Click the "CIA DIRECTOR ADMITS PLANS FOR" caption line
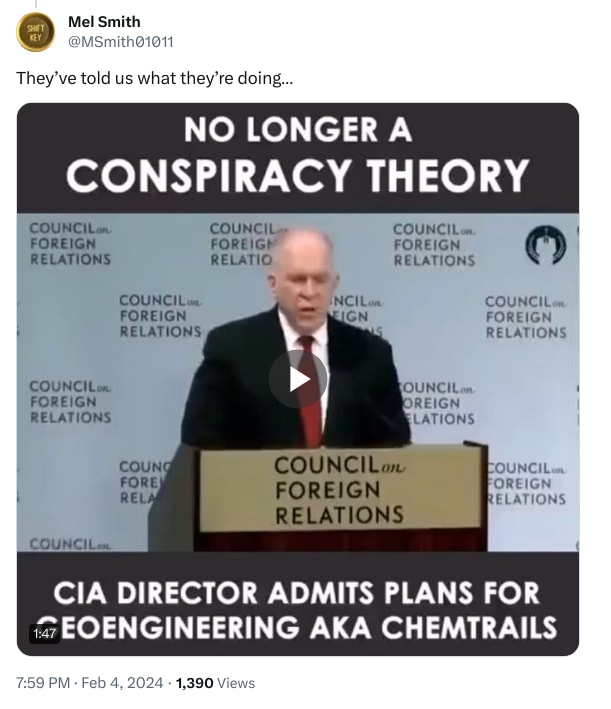Screen dimensions: 611x709 coord(297,593)
